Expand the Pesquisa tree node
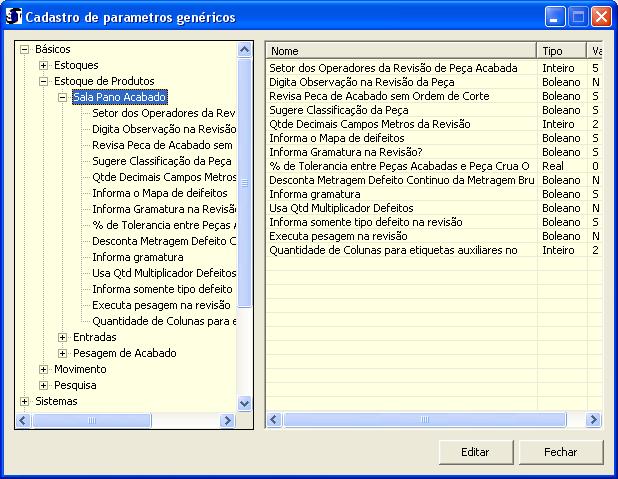Viewport: 618px width, 479px height. tap(43, 385)
